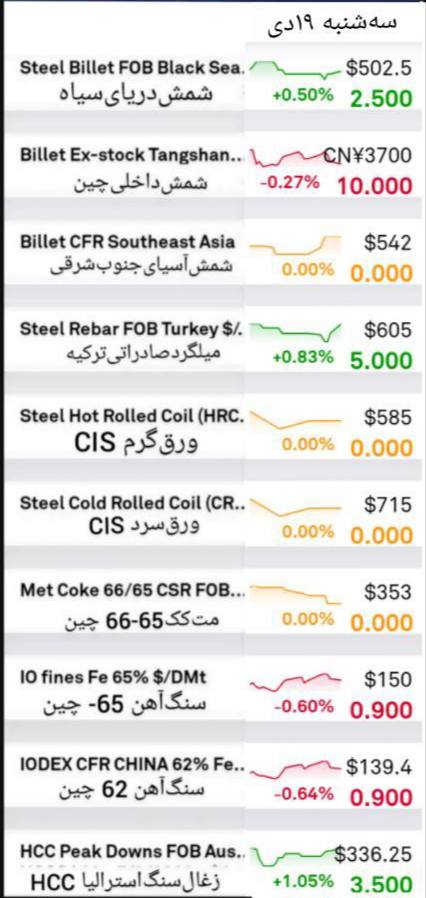Open the IO fines Fe 65% sparkline chart

coord(296,682)
